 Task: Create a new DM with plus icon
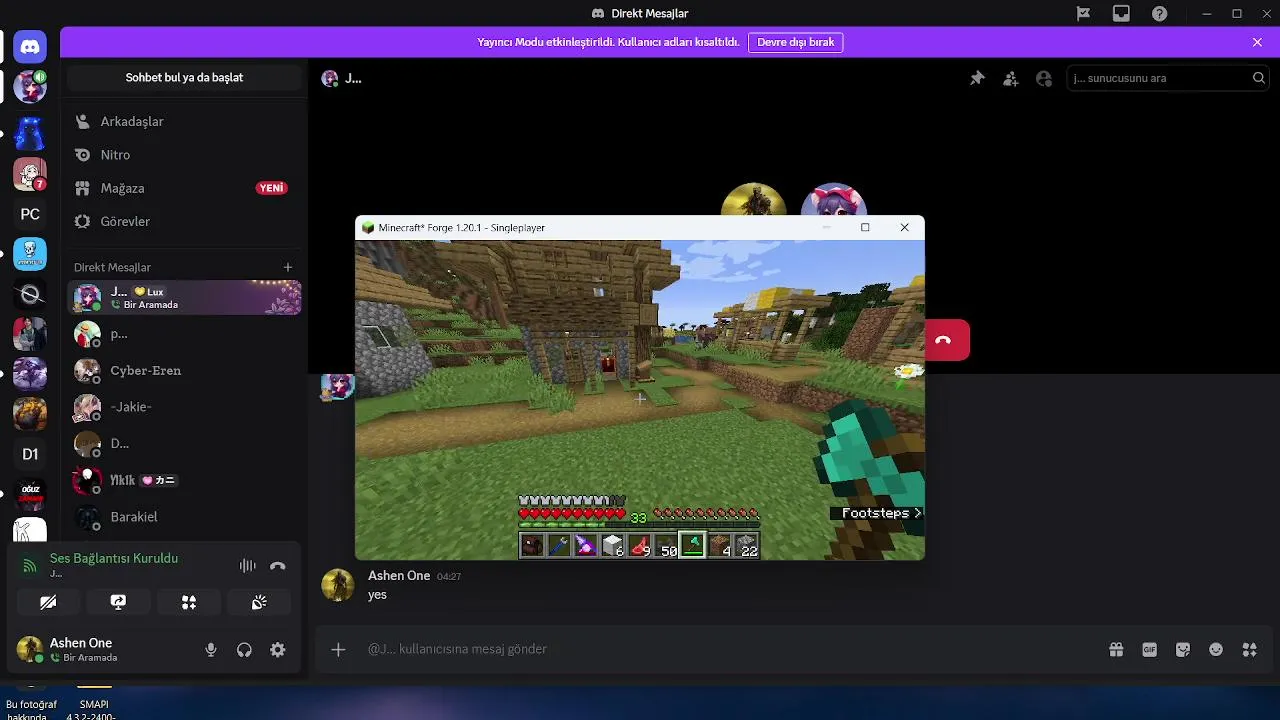[x=288, y=267]
